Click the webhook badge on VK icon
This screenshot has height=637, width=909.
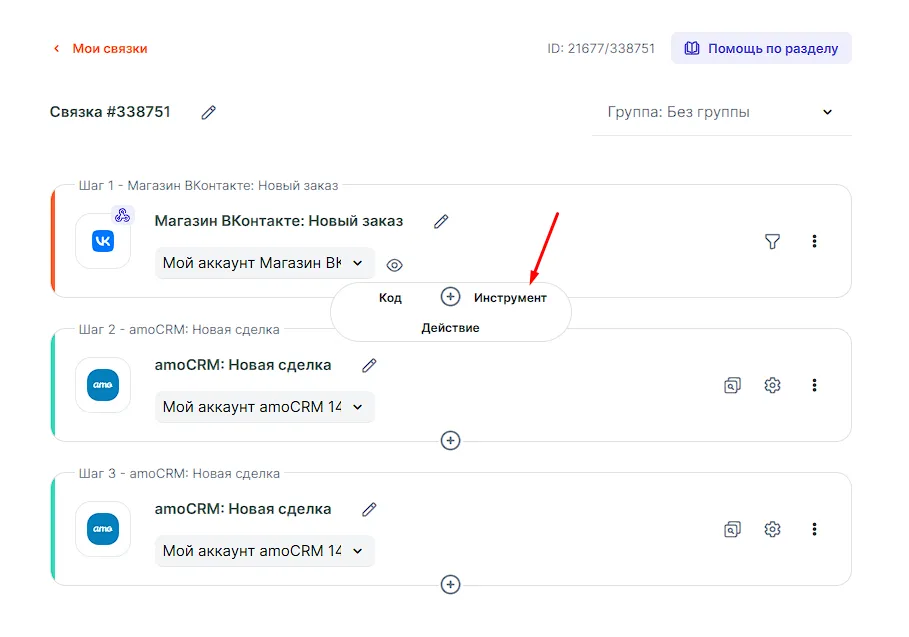[x=122, y=215]
